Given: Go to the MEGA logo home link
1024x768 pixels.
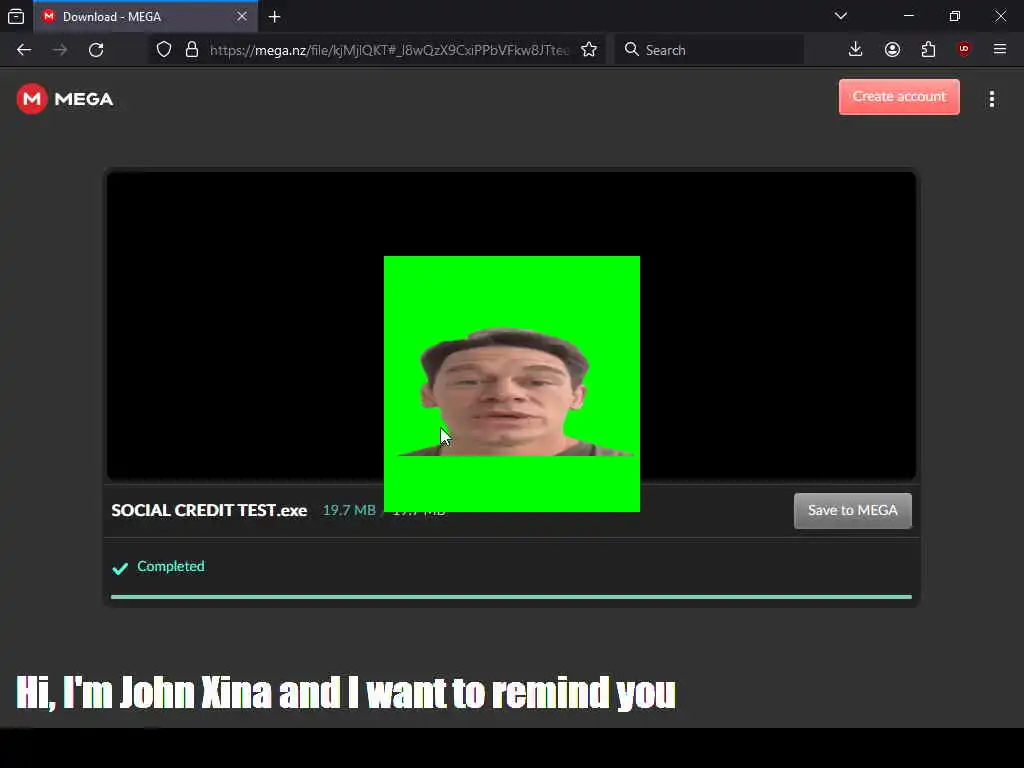Looking at the screenshot, I should coord(65,99).
